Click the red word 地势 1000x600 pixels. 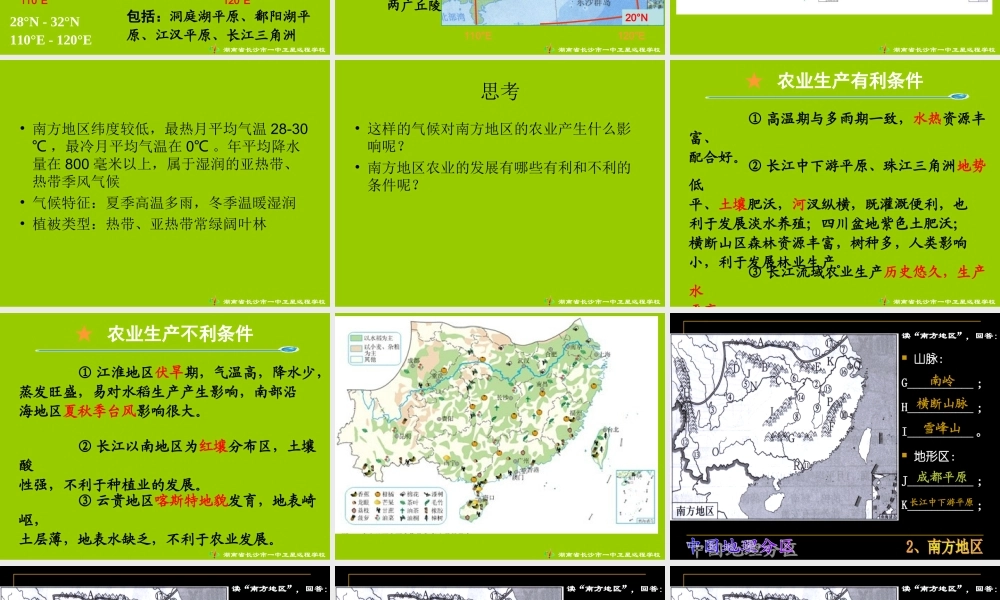(x=971, y=166)
